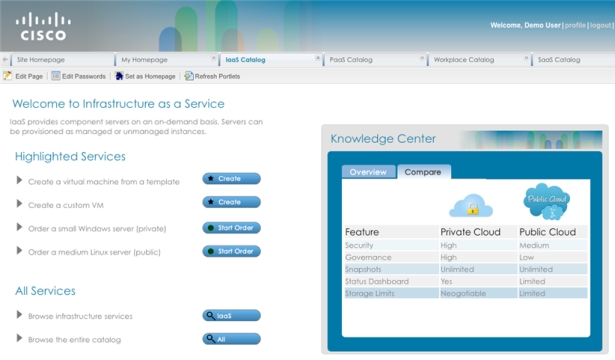
Task: Click the Private Cloud lock icon
Action: (x=471, y=205)
